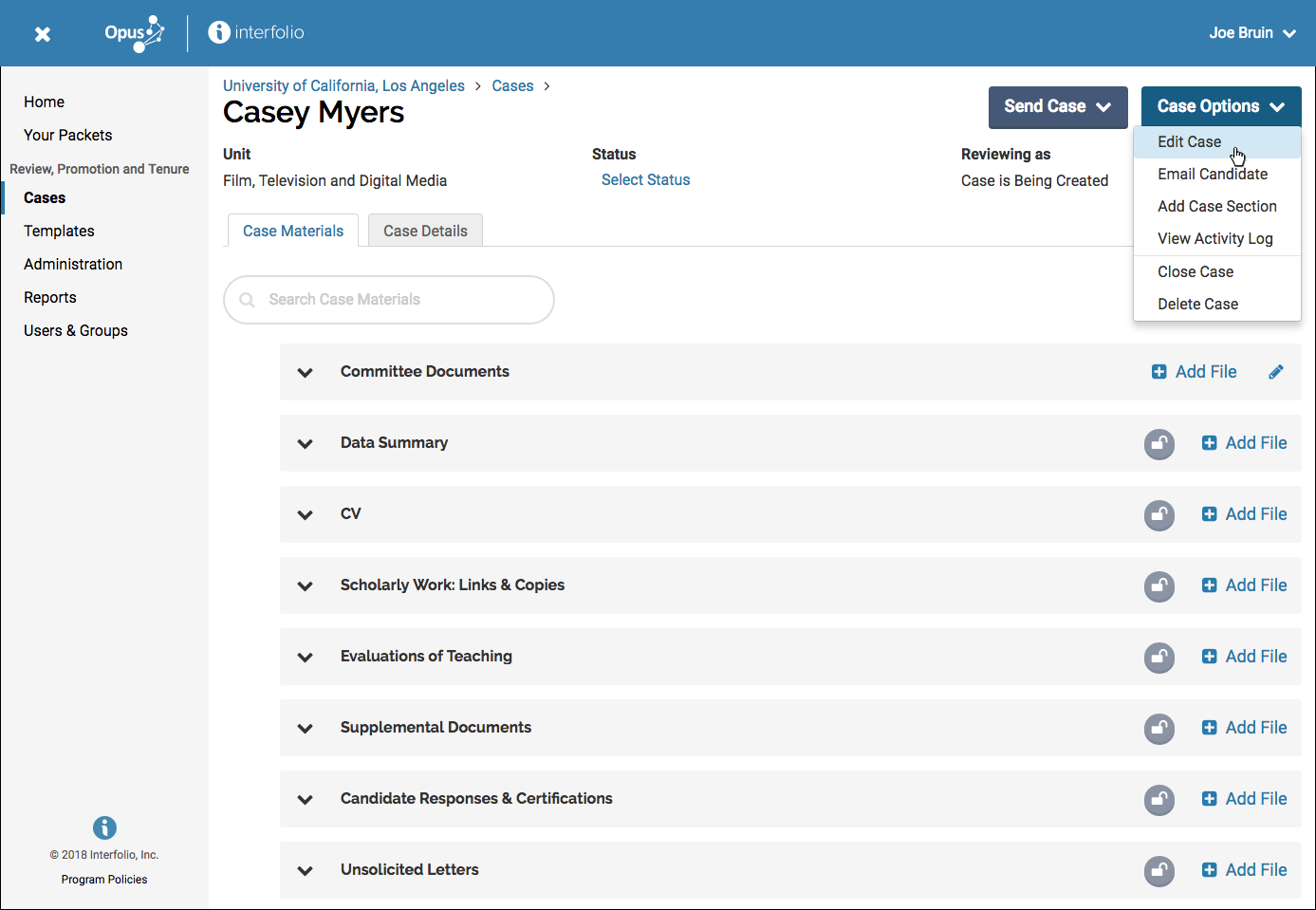
Task: Click the Select Status link
Action: tap(645, 180)
